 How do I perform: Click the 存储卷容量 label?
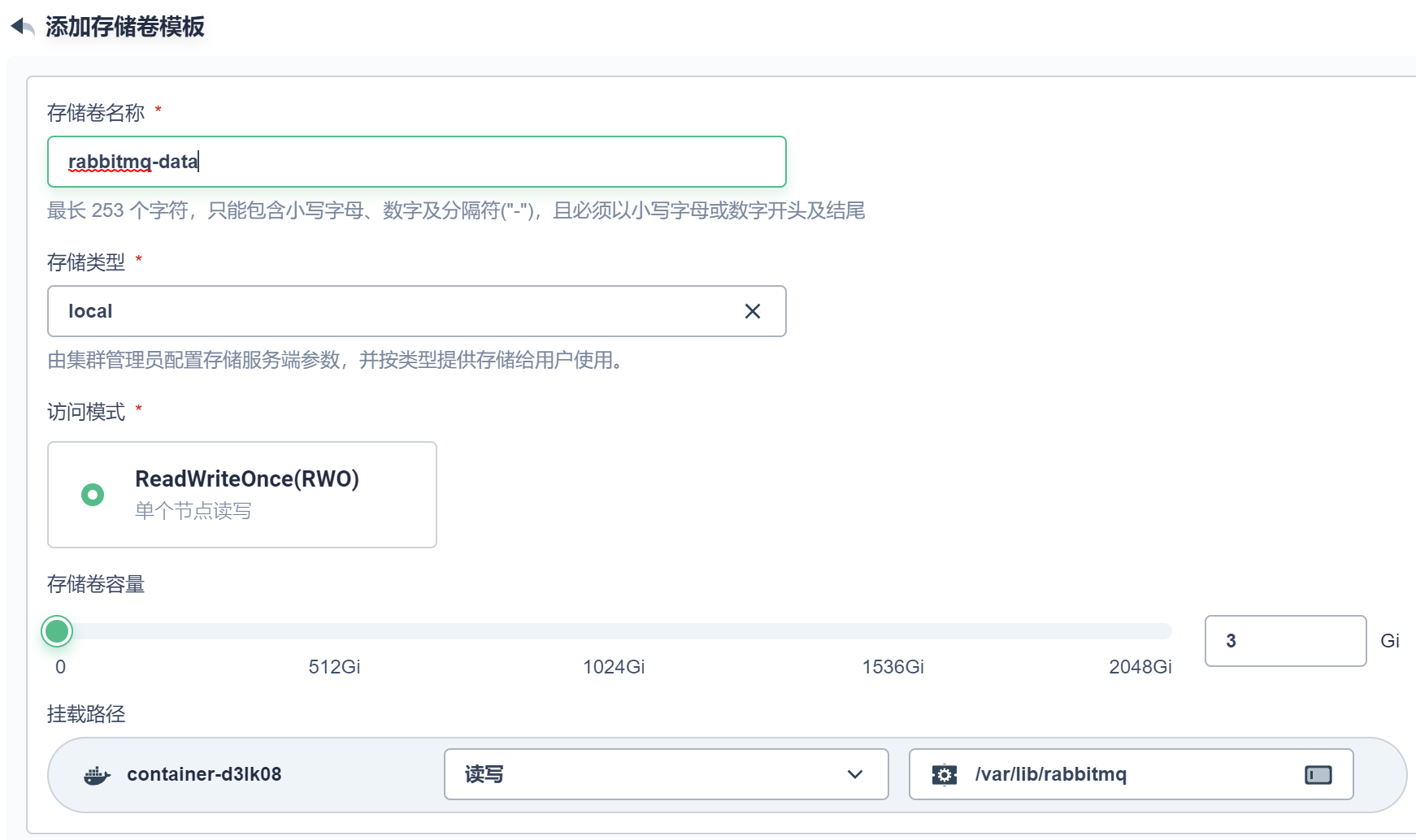point(96,584)
